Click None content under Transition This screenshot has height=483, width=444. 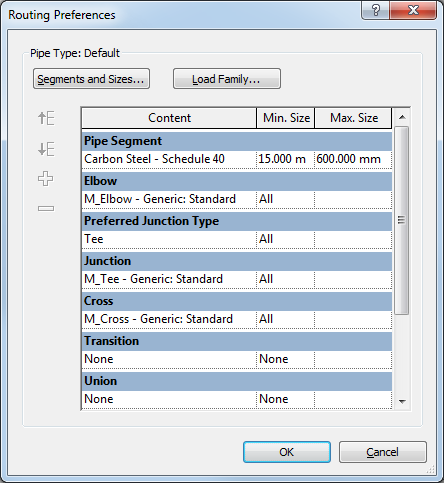click(x=169, y=359)
